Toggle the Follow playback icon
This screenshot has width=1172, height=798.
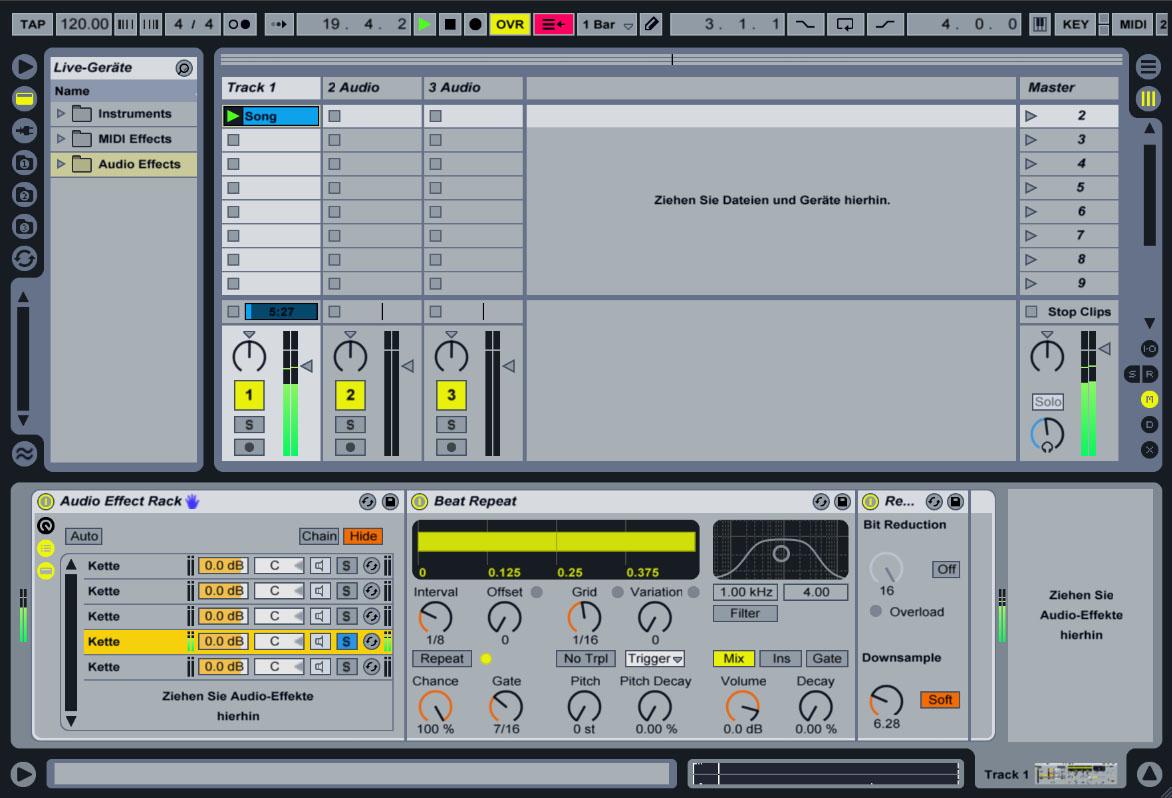coord(279,24)
